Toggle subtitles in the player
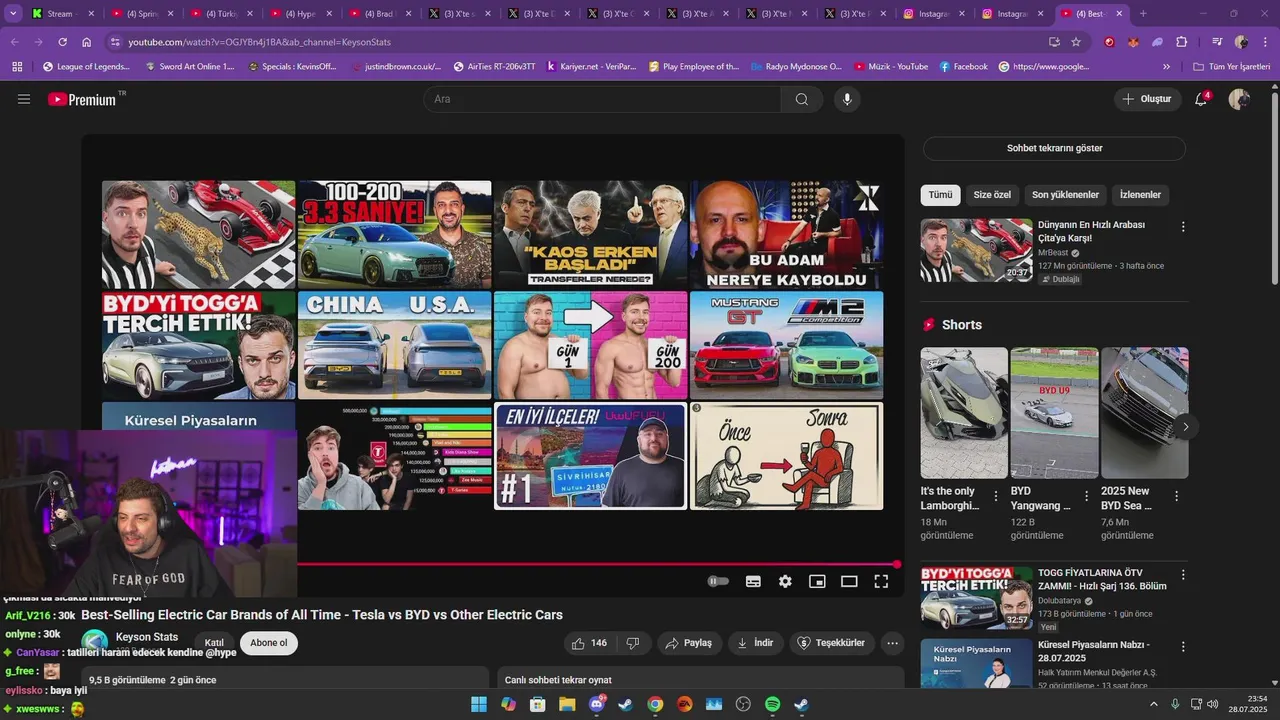 coord(753,581)
